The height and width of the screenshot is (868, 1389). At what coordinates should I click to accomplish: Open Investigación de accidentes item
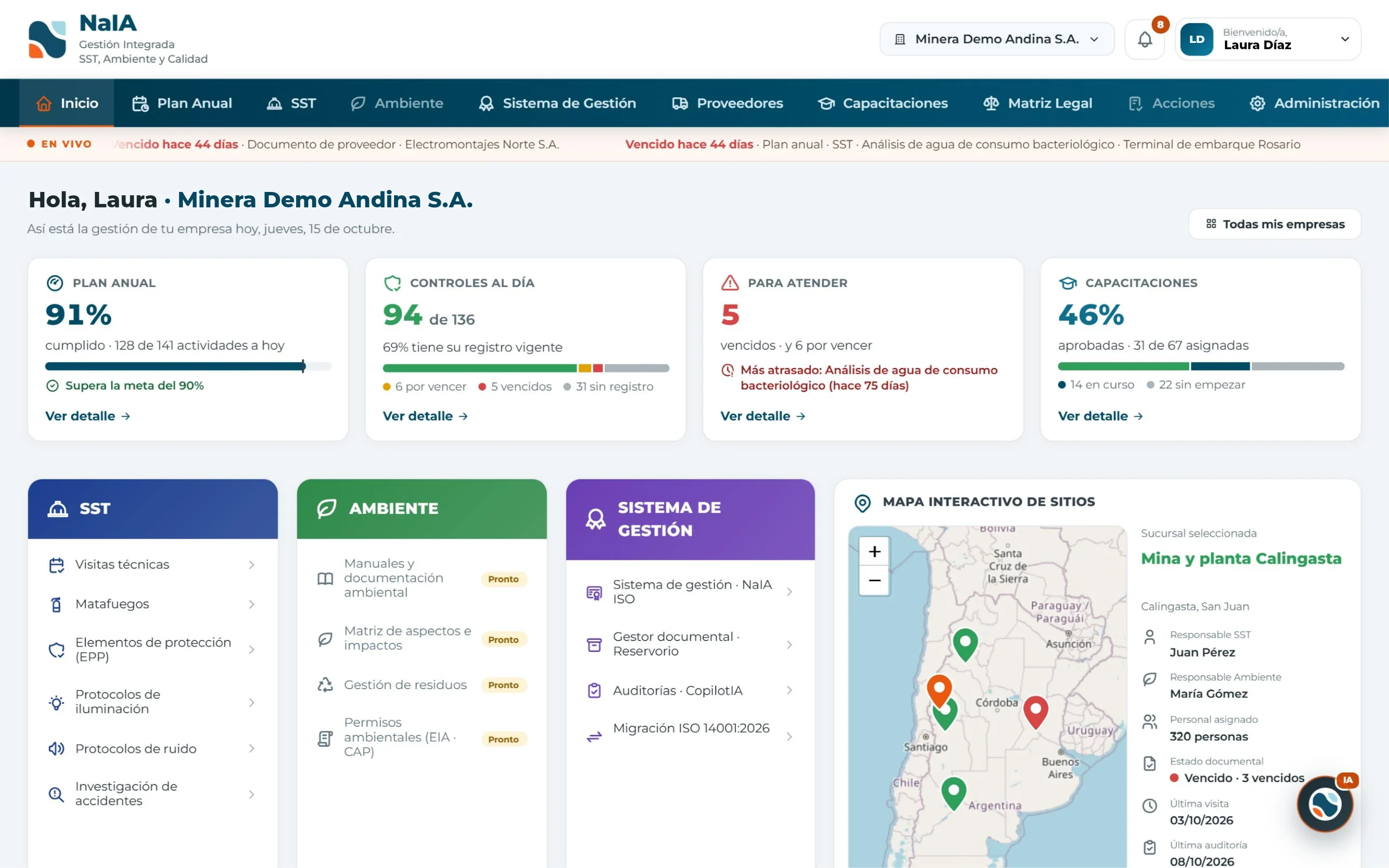click(153, 794)
